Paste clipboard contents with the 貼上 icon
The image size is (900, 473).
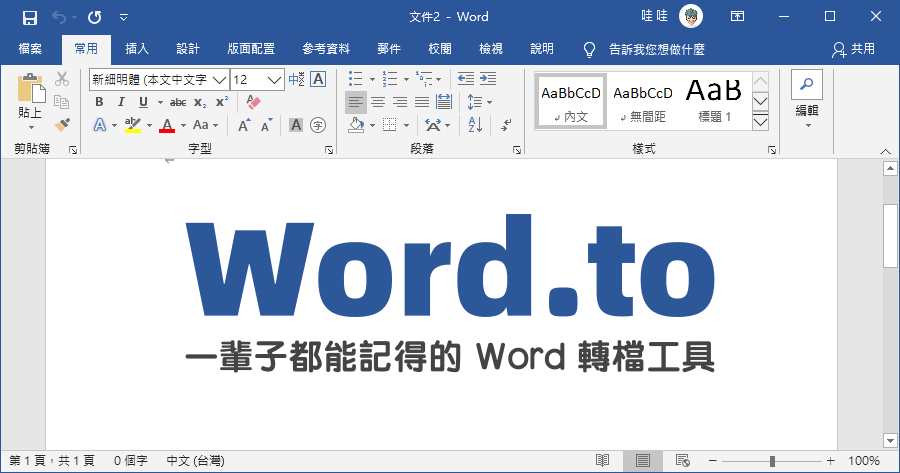click(x=30, y=89)
